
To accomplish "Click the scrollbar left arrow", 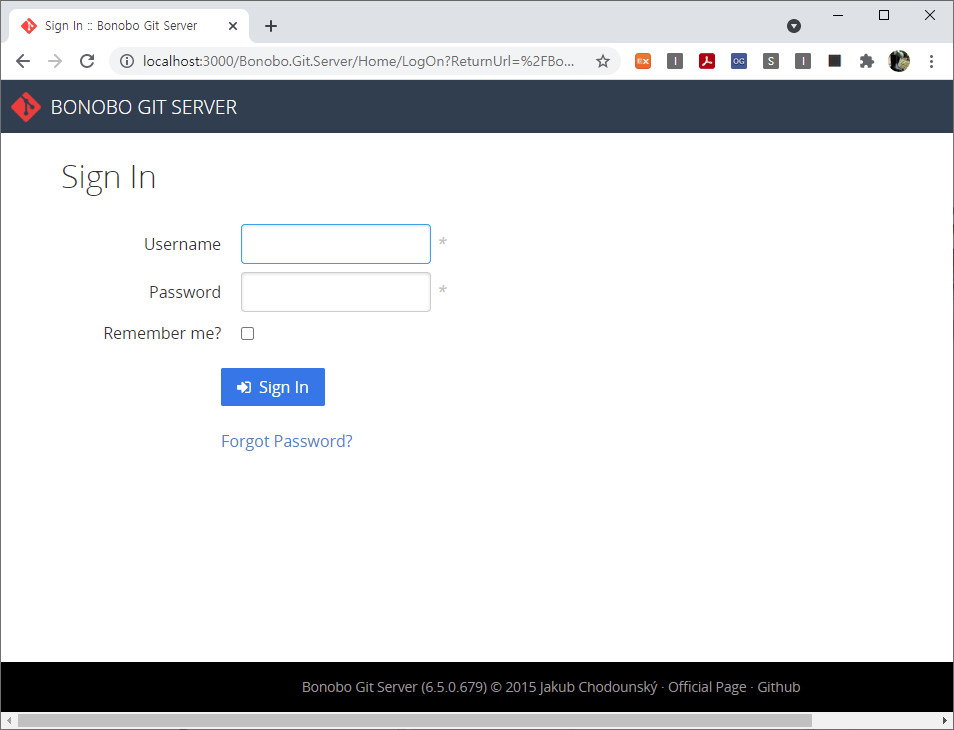I will (x=8, y=721).
